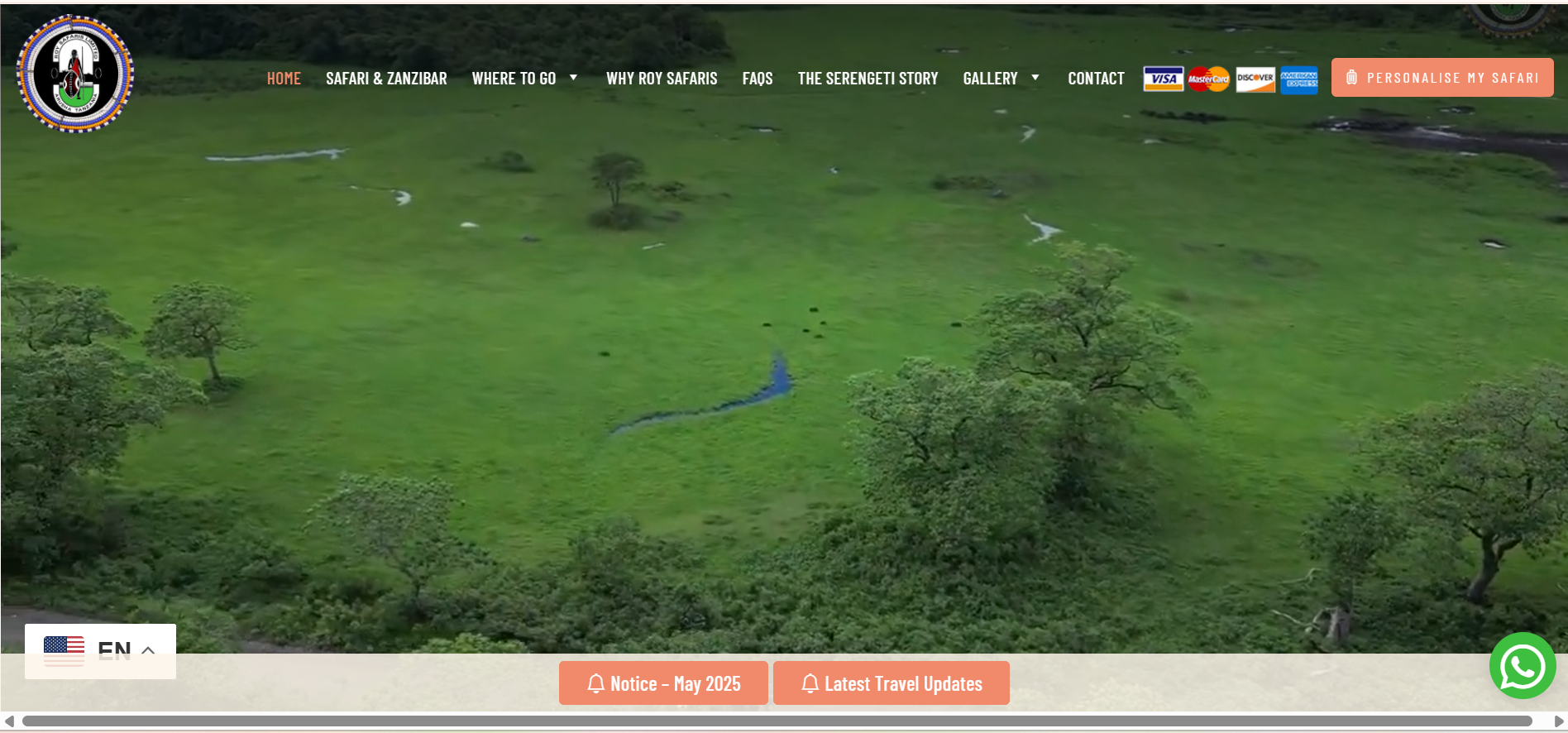Open Why Roy Safaris page

(662, 79)
